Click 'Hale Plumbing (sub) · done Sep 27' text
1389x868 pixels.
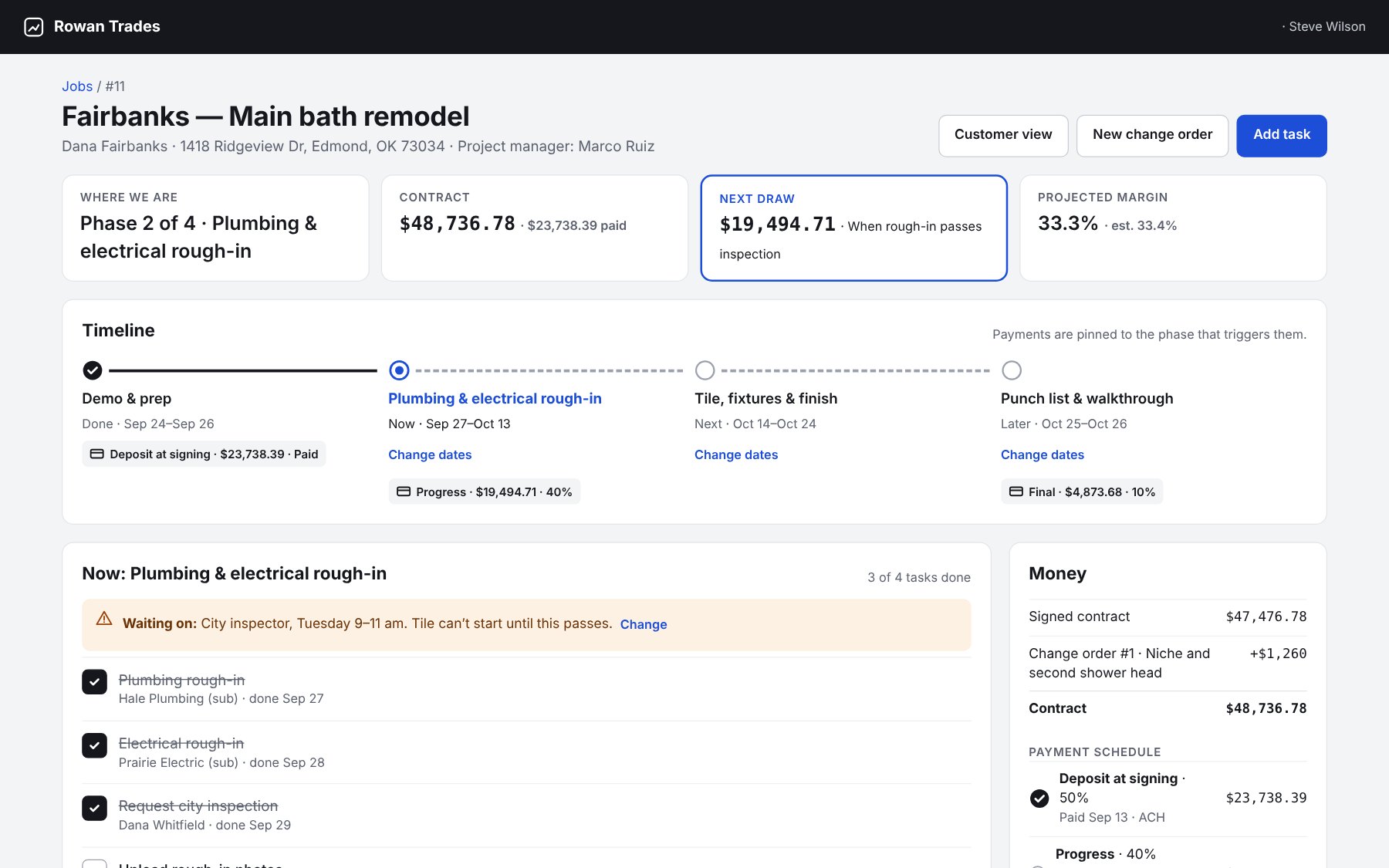[x=221, y=698]
